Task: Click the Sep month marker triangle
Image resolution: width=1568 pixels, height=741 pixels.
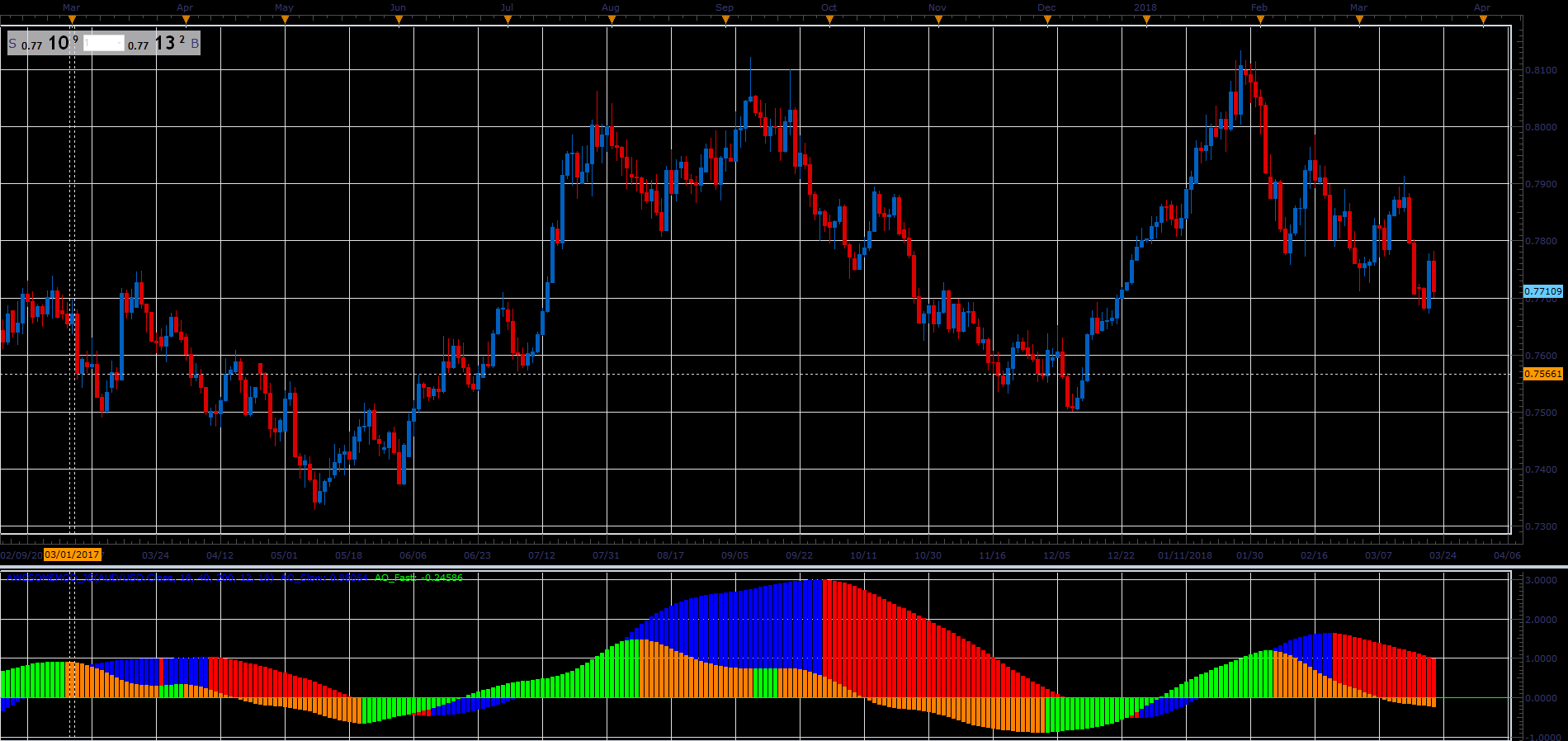Action: coord(725,21)
